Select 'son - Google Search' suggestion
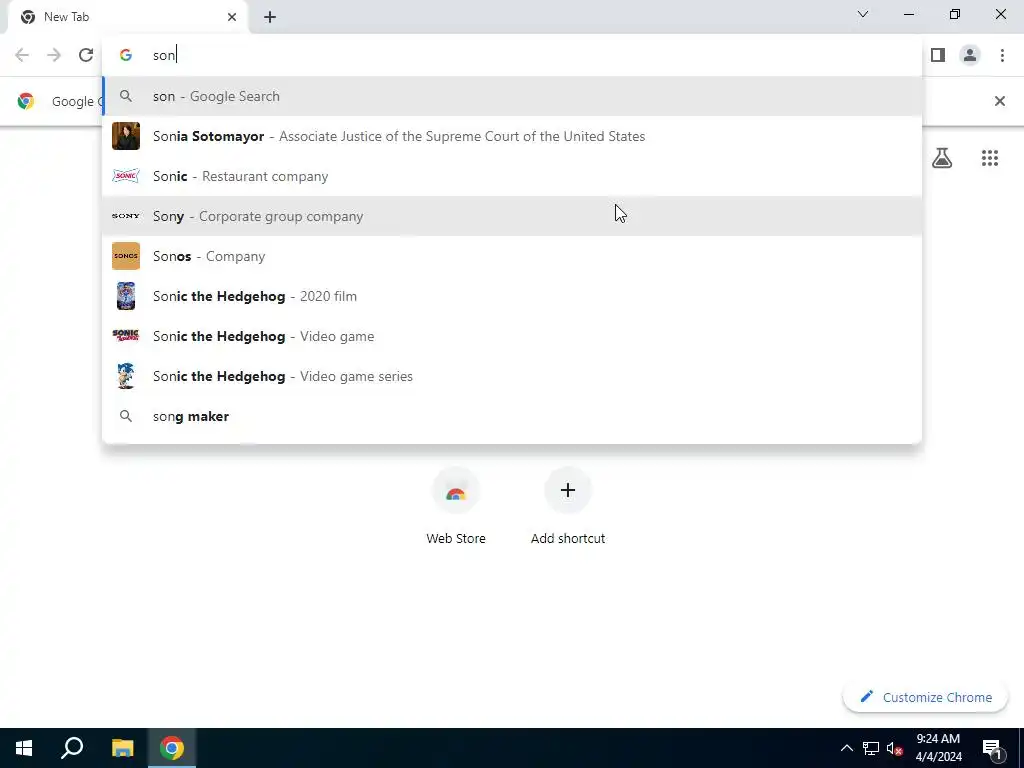Image resolution: width=1024 pixels, height=768 pixels. [x=512, y=96]
